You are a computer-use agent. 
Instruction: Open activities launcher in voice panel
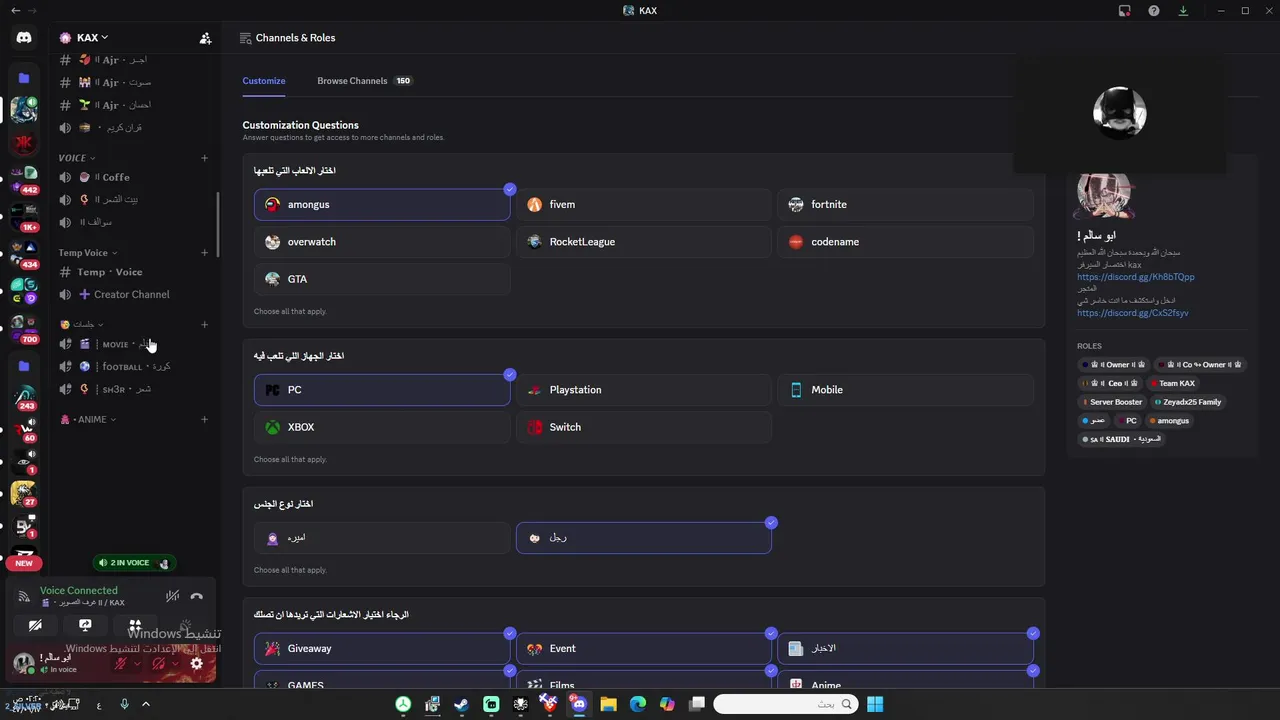click(x=135, y=626)
